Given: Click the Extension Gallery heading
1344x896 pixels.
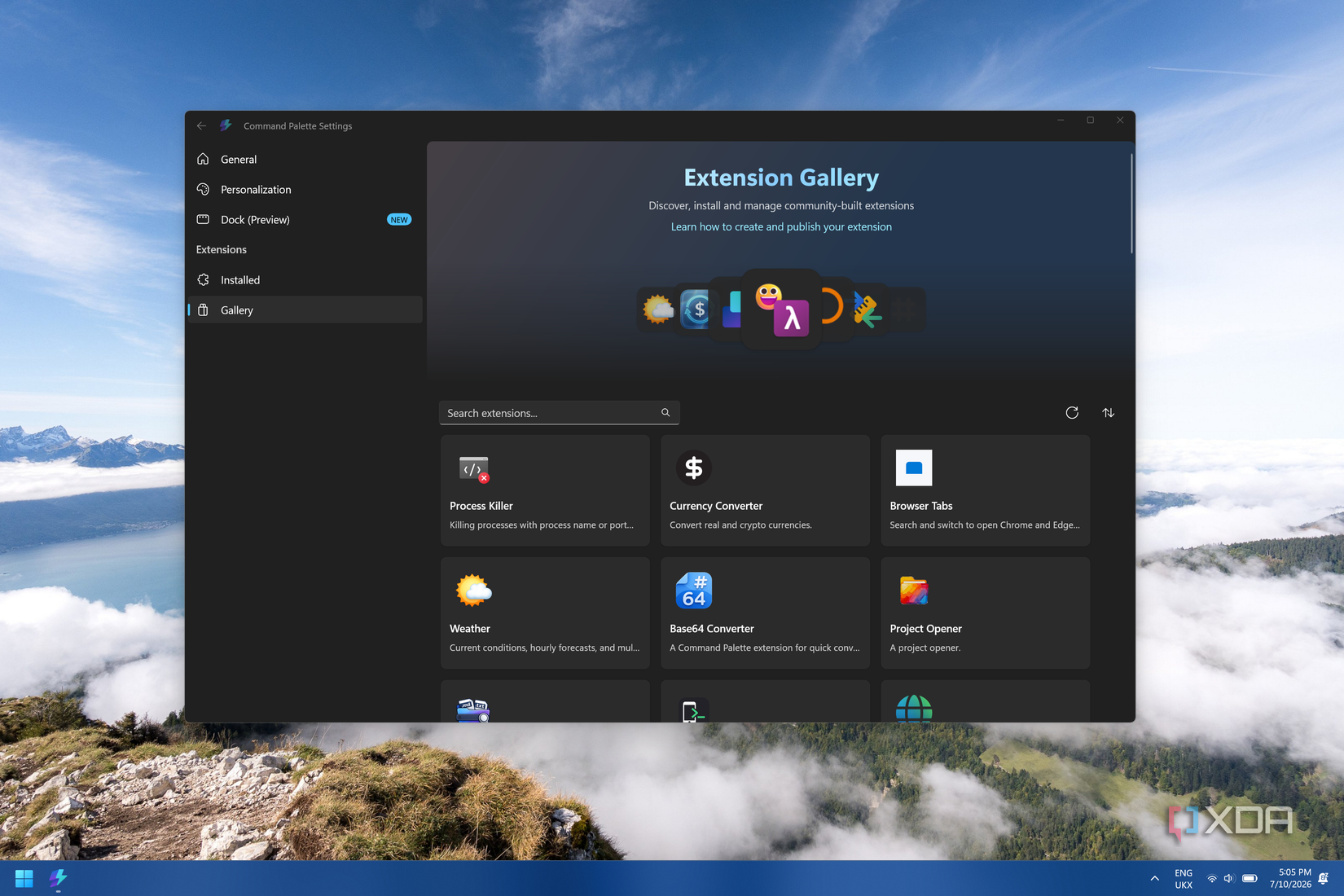Looking at the screenshot, I should [781, 178].
